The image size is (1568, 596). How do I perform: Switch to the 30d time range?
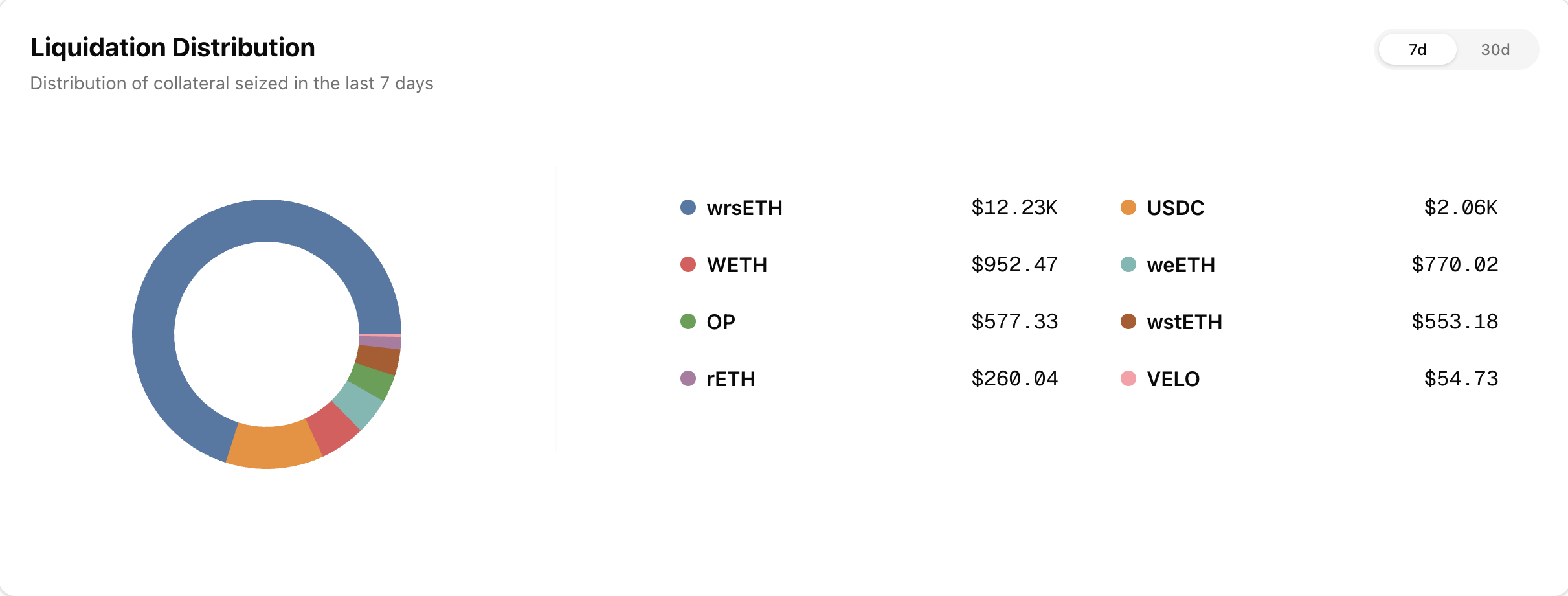point(1495,50)
